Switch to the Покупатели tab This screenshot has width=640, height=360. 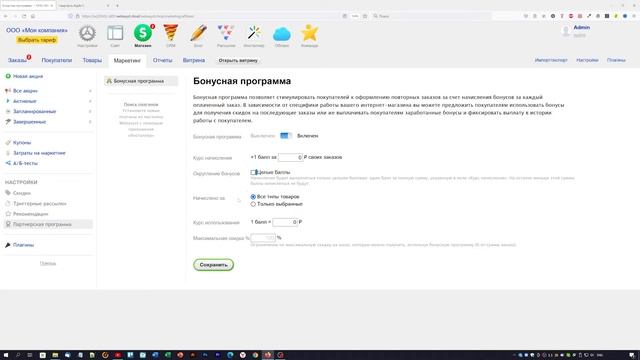tap(57, 60)
